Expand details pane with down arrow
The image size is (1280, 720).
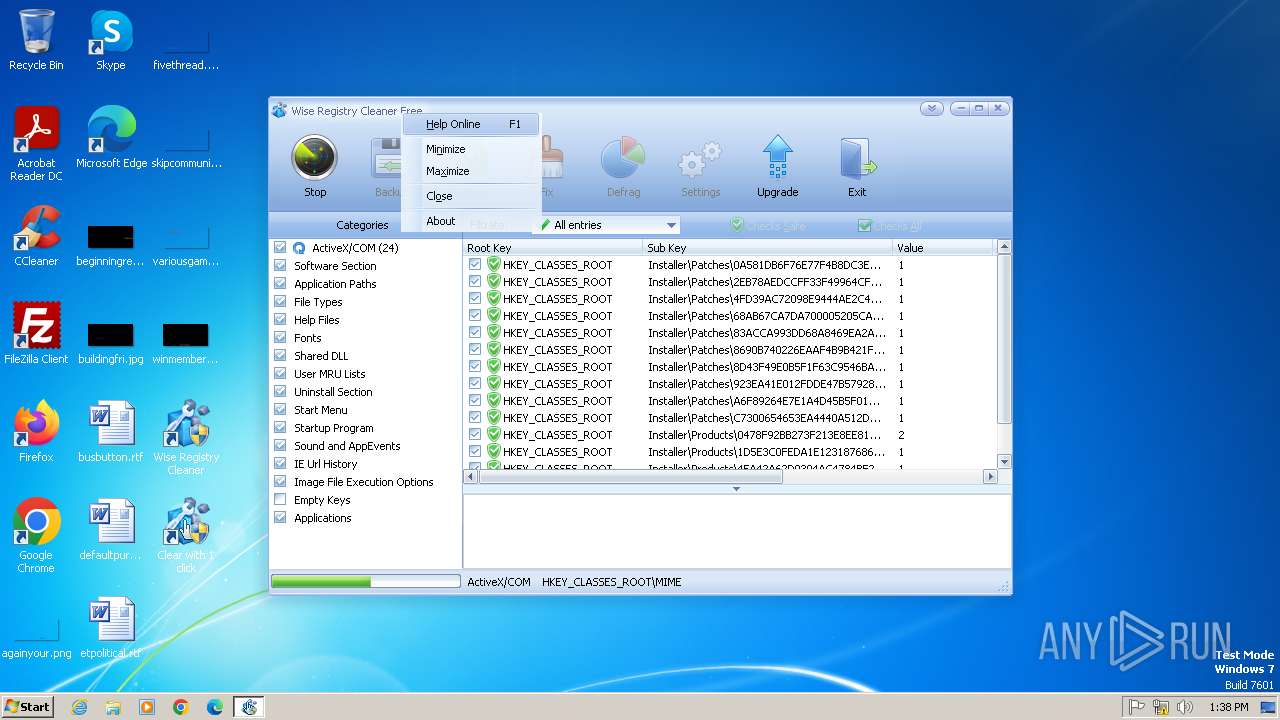click(736, 489)
